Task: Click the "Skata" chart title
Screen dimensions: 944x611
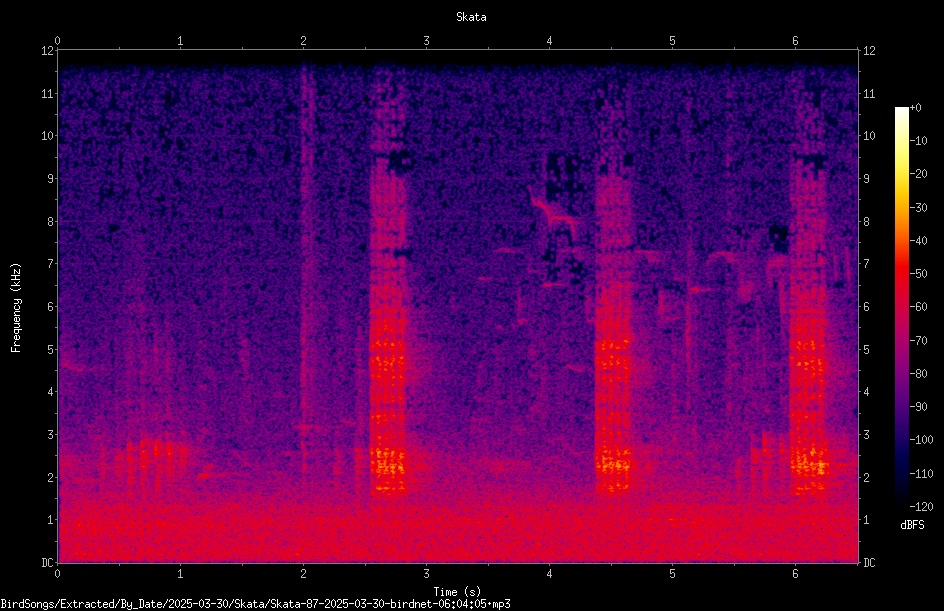Action: coord(471,17)
